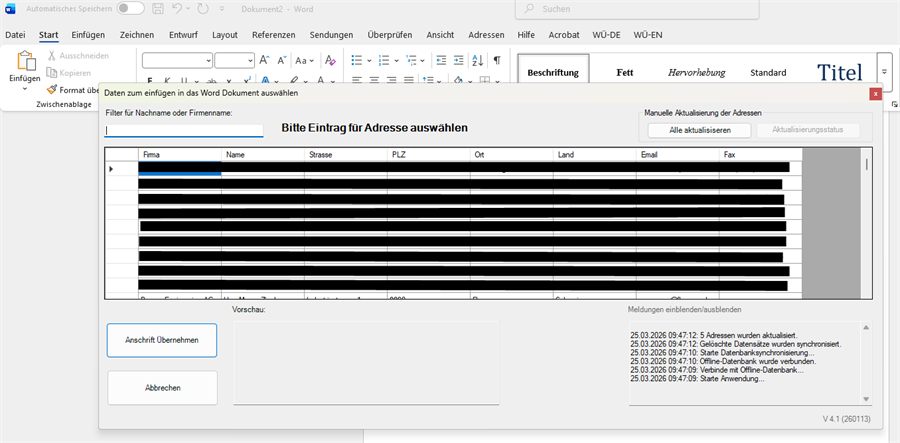Image resolution: width=900 pixels, height=443 pixels.
Task: Expand the bullet list style arrow
Action: [x=369, y=60]
